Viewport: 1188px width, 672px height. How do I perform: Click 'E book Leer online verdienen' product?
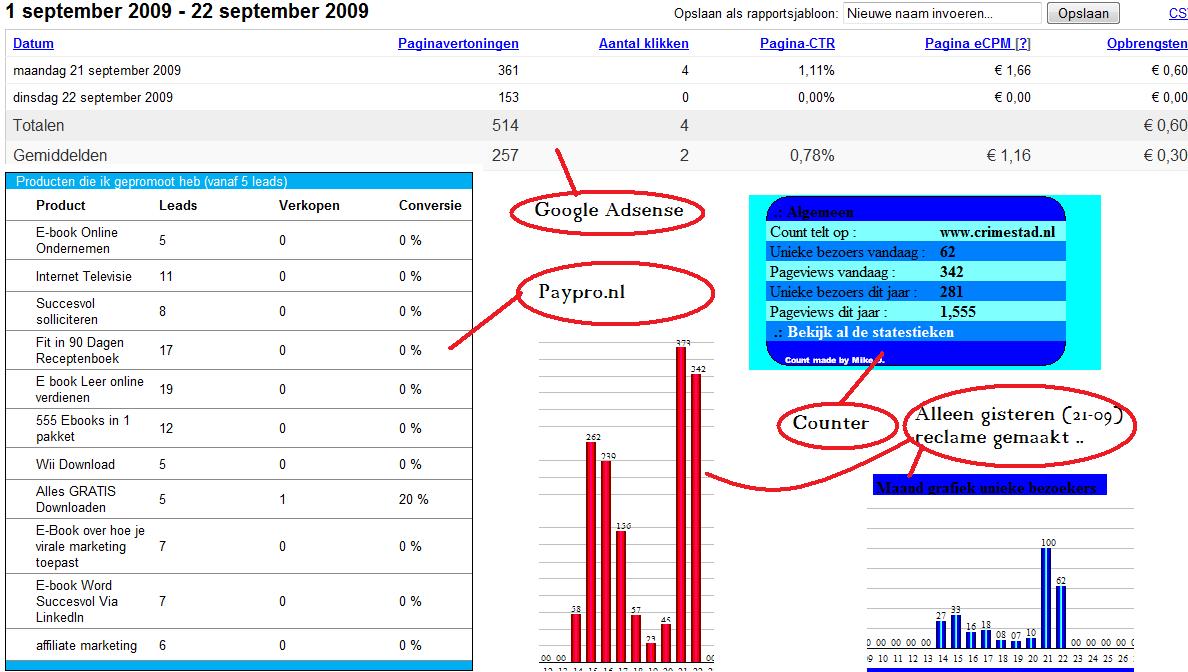pyautogui.click(x=89, y=389)
